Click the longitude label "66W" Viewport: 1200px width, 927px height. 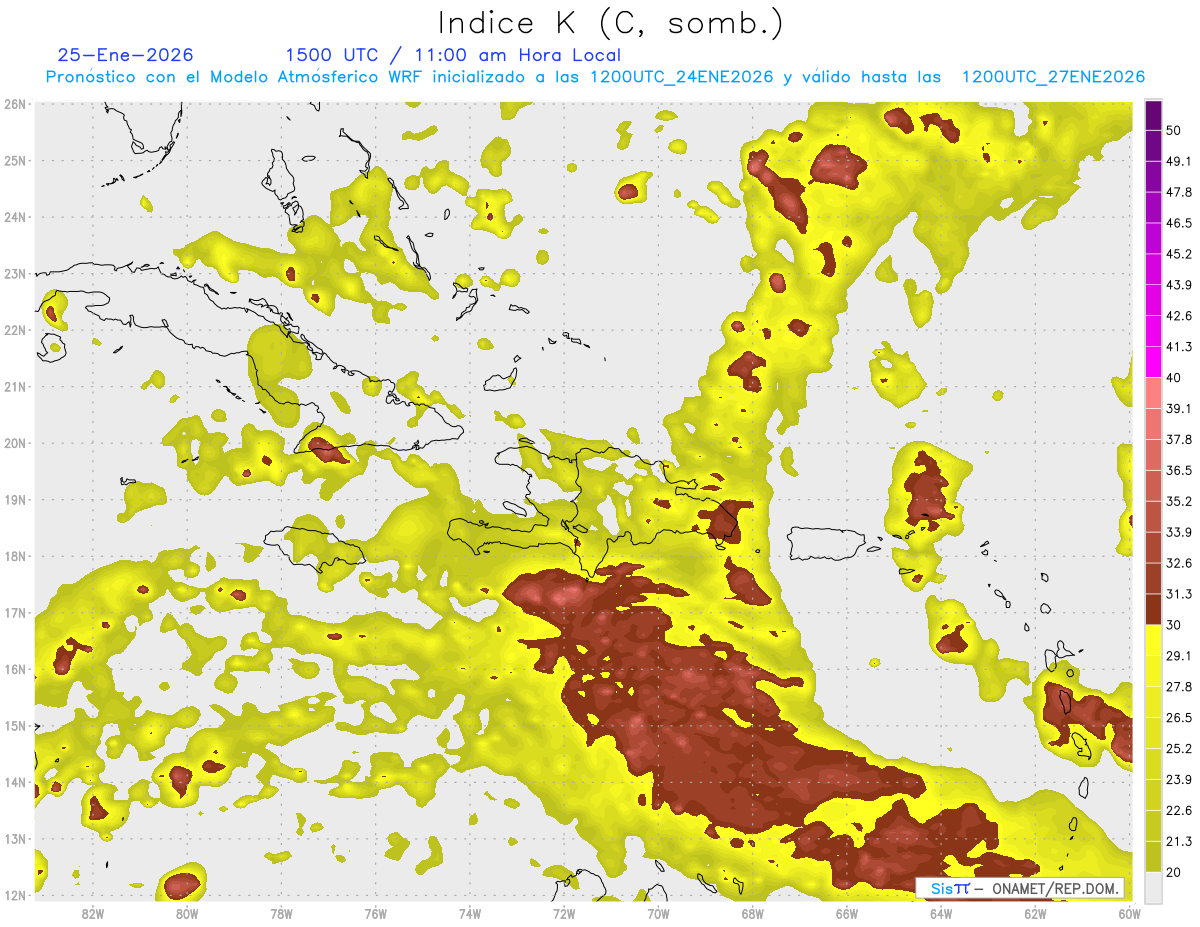coord(846,914)
